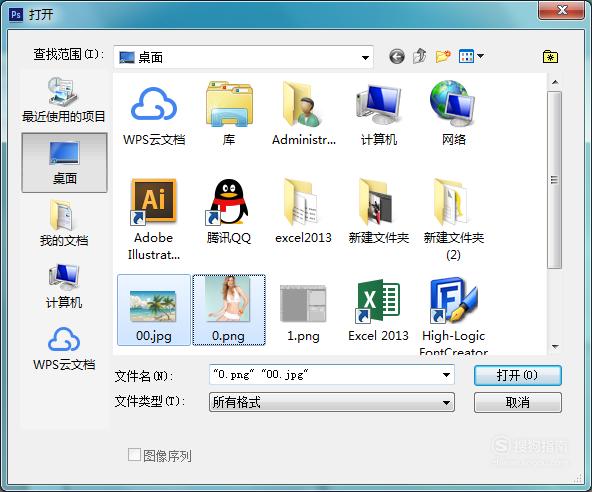The image size is (592, 492).
Task: Select the 腾讯QQ penguin shortcut
Action: click(228, 211)
